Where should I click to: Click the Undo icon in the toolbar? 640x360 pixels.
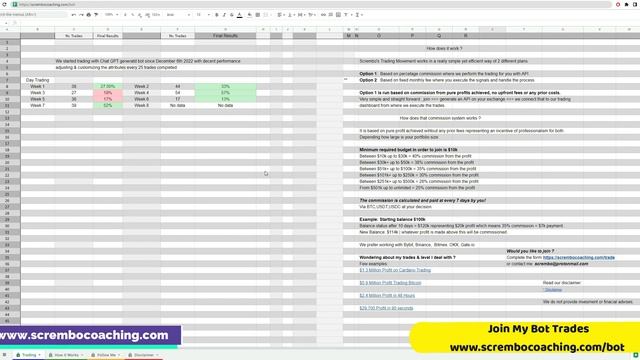click(x=74, y=15)
